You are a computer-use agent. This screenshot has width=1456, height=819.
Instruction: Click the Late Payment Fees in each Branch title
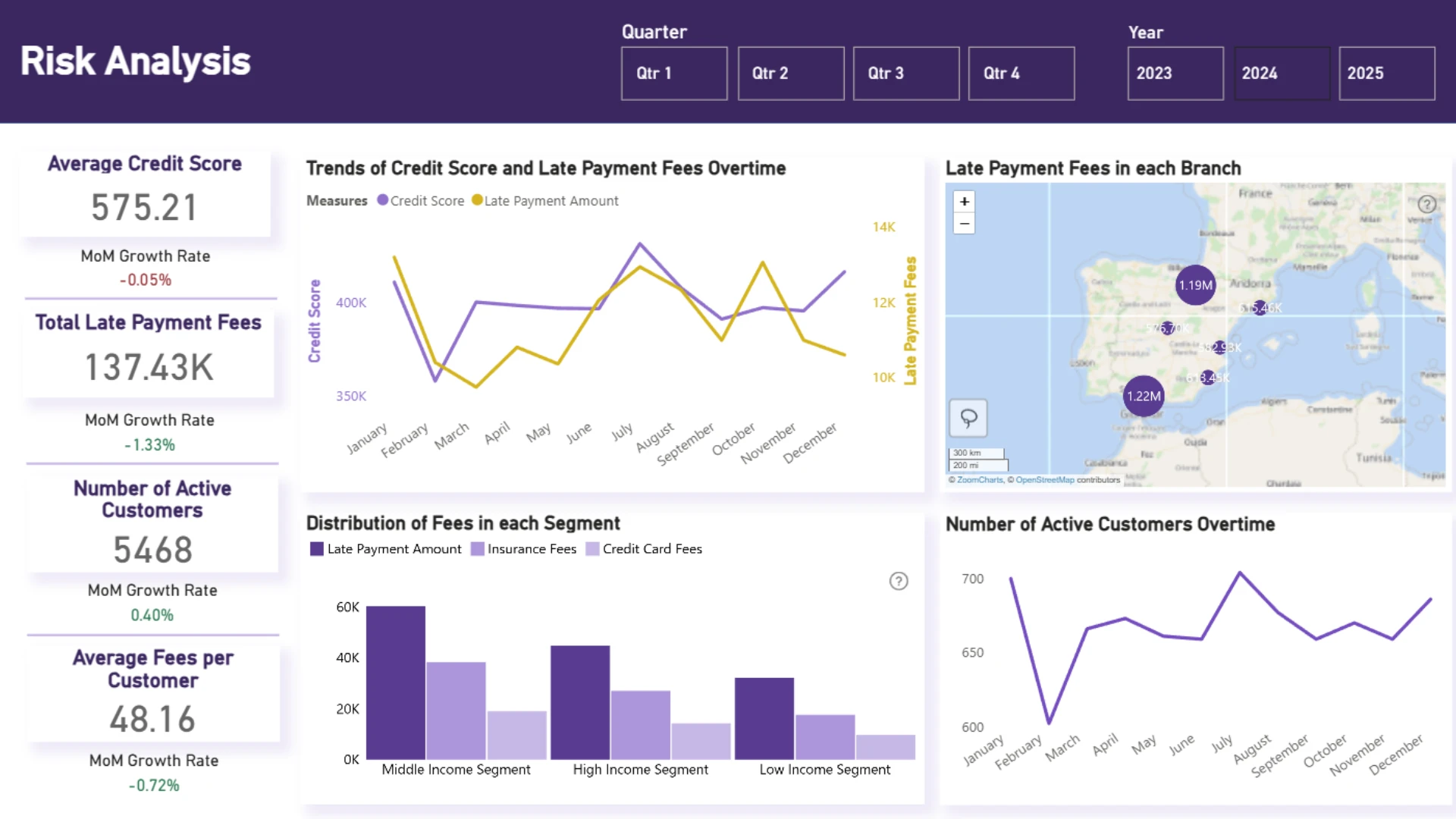click(x=1094, y=168)
